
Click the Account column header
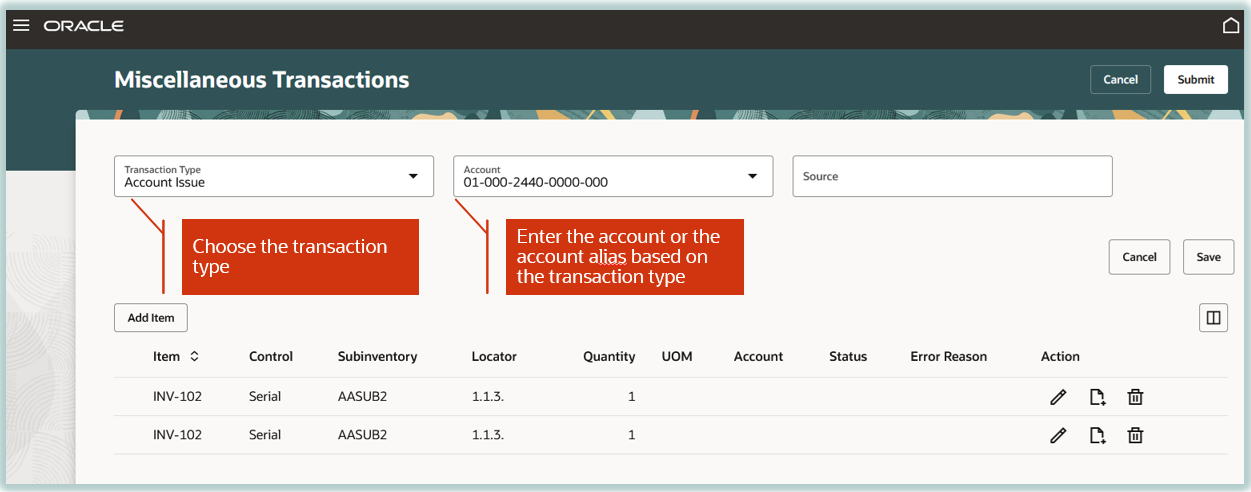point(758,356)
